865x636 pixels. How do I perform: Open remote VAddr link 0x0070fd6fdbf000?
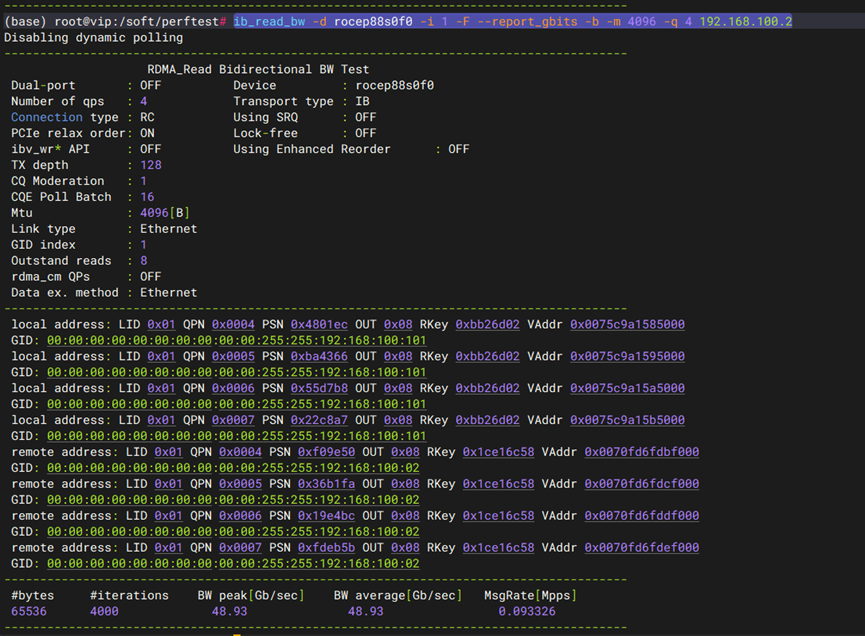click(641, 453)
